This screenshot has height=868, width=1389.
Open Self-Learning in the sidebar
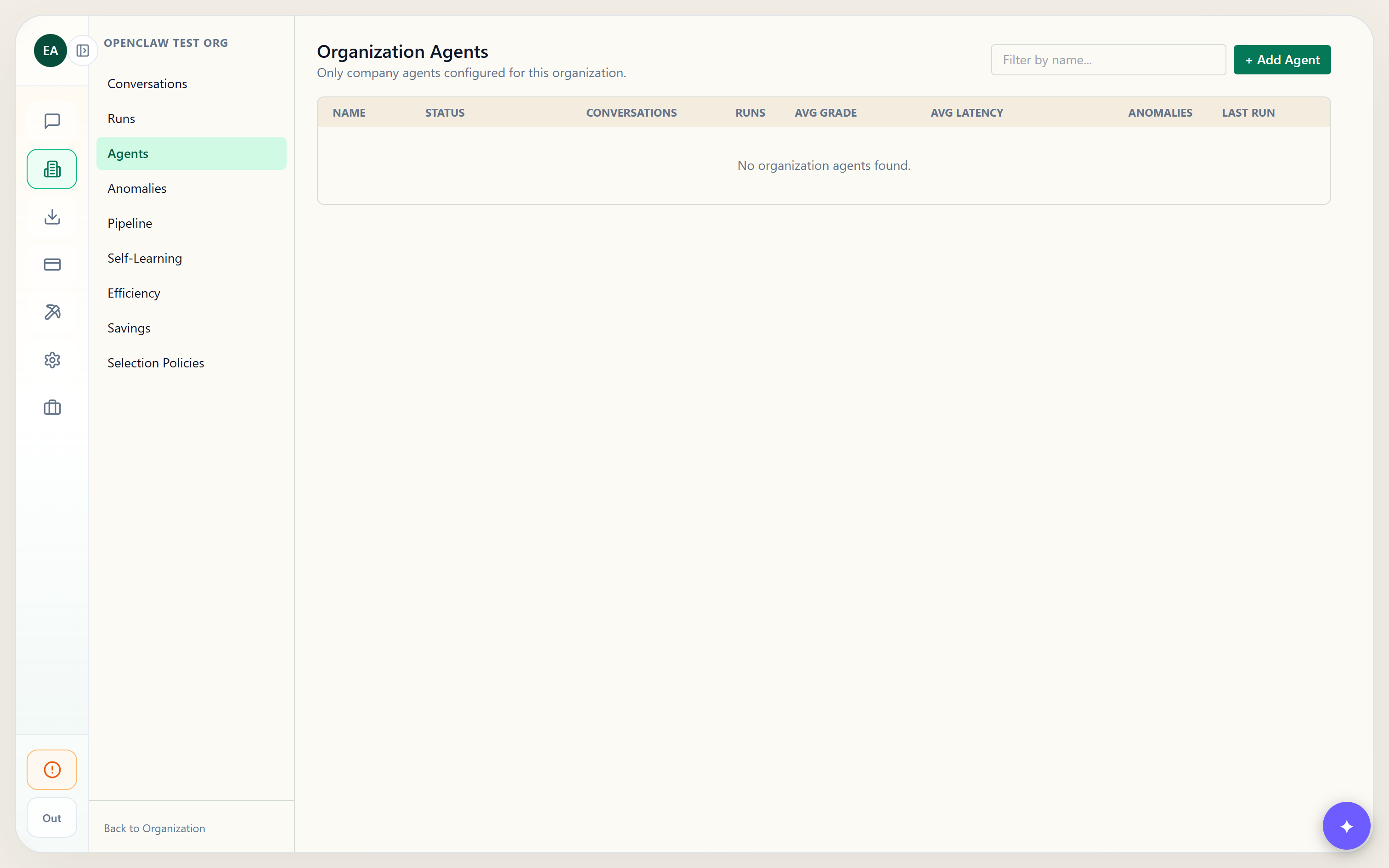(191, 258)
